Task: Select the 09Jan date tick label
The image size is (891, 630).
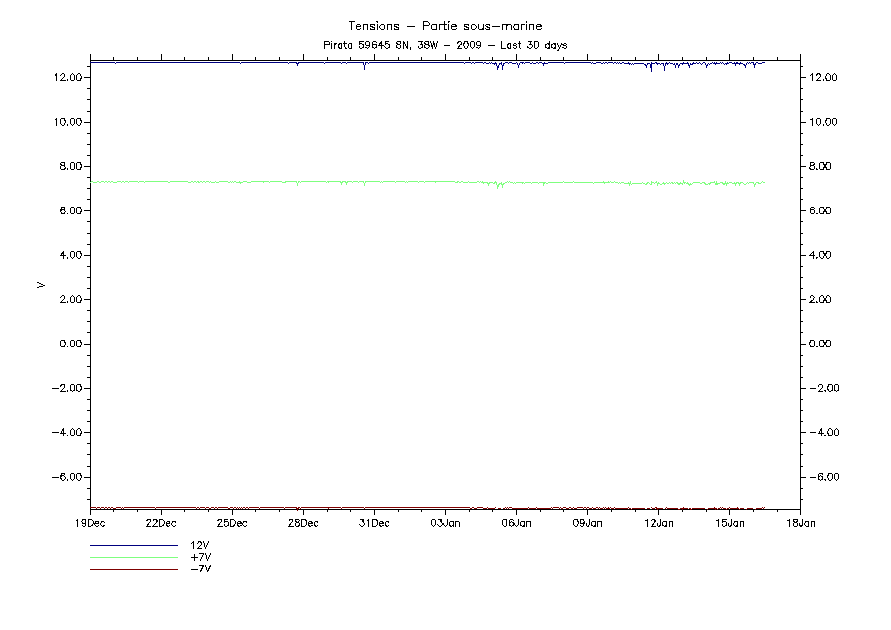Action: pos(587,523)
